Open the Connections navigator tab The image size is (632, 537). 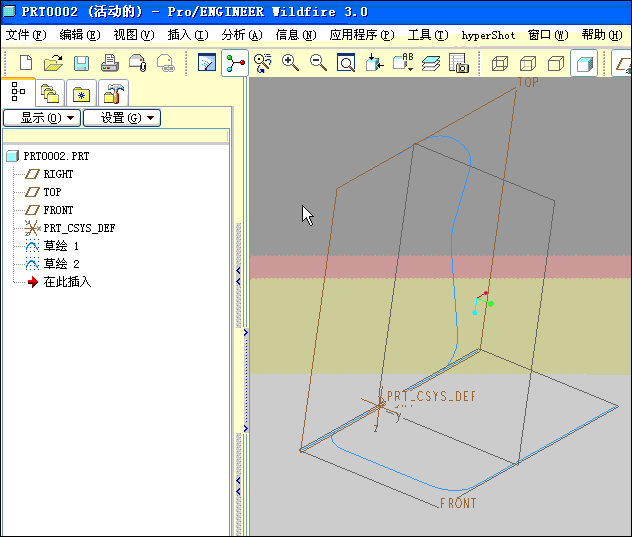pos(113,93)
